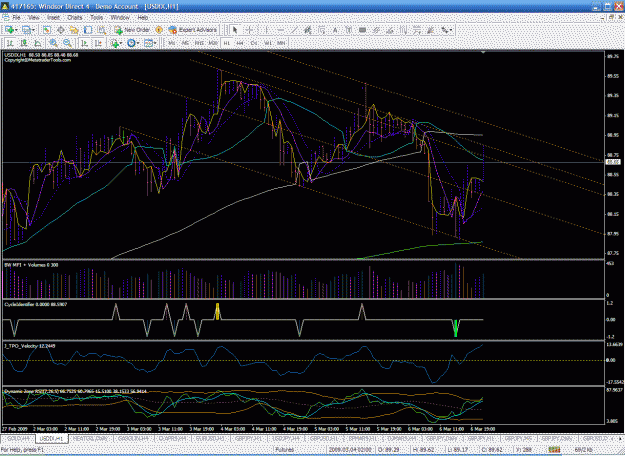Click the MetaEditor icon next to New Order
The width and height of the screenshot is (625, 456).
(159, 30)
